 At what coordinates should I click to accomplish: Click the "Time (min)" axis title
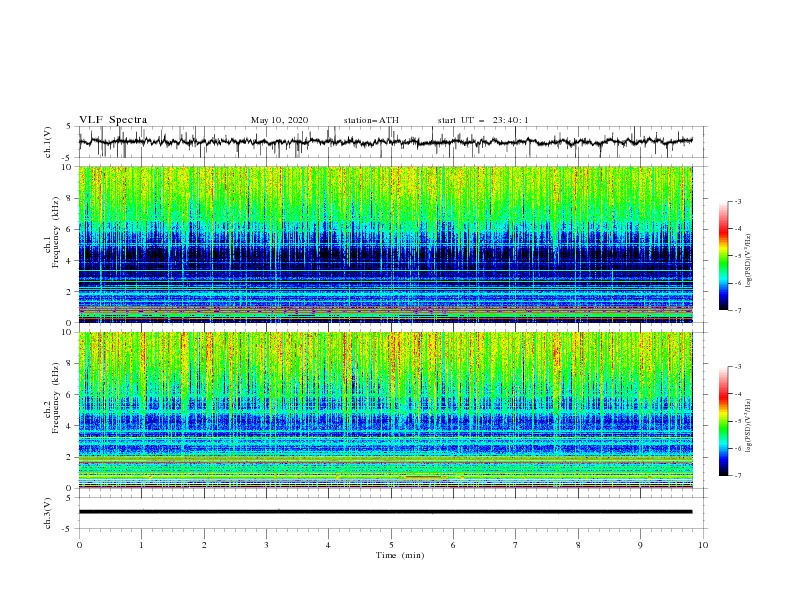pyautogui.click(x=400, y=555)
